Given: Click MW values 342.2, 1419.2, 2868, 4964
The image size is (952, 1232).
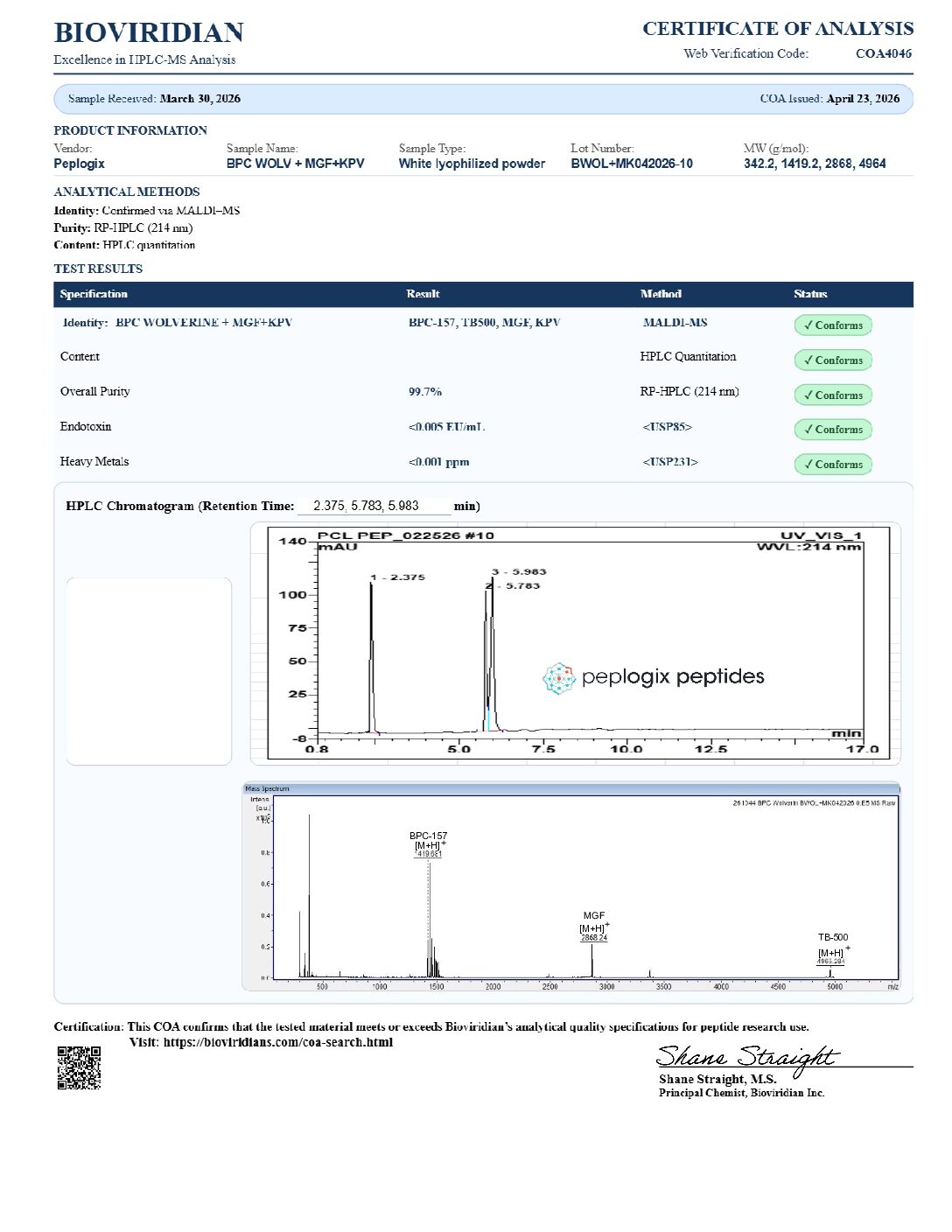Looking at the screenshot, I should tap(815, 164).
